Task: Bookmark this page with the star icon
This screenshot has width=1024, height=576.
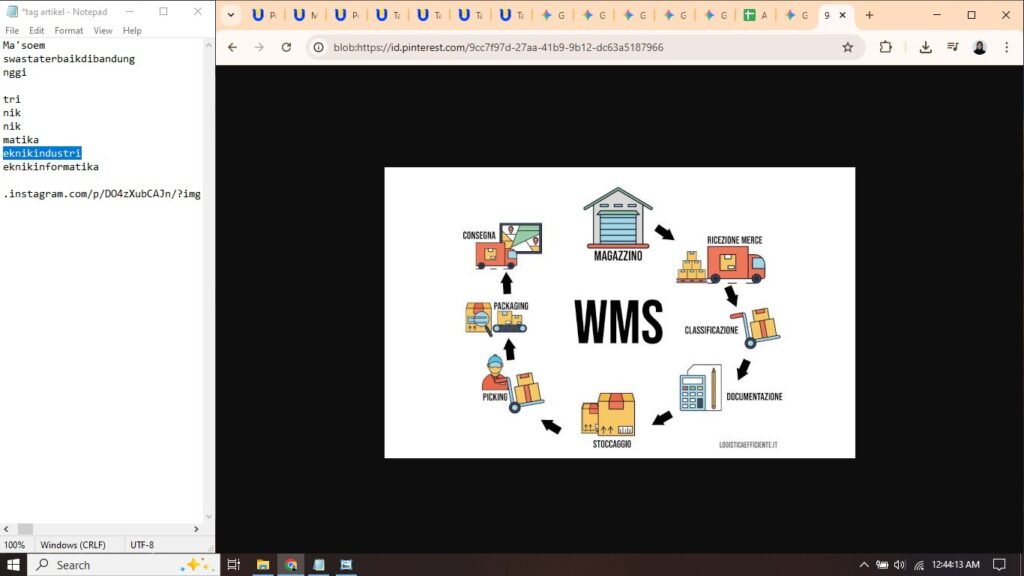Action: pos(847,47)
